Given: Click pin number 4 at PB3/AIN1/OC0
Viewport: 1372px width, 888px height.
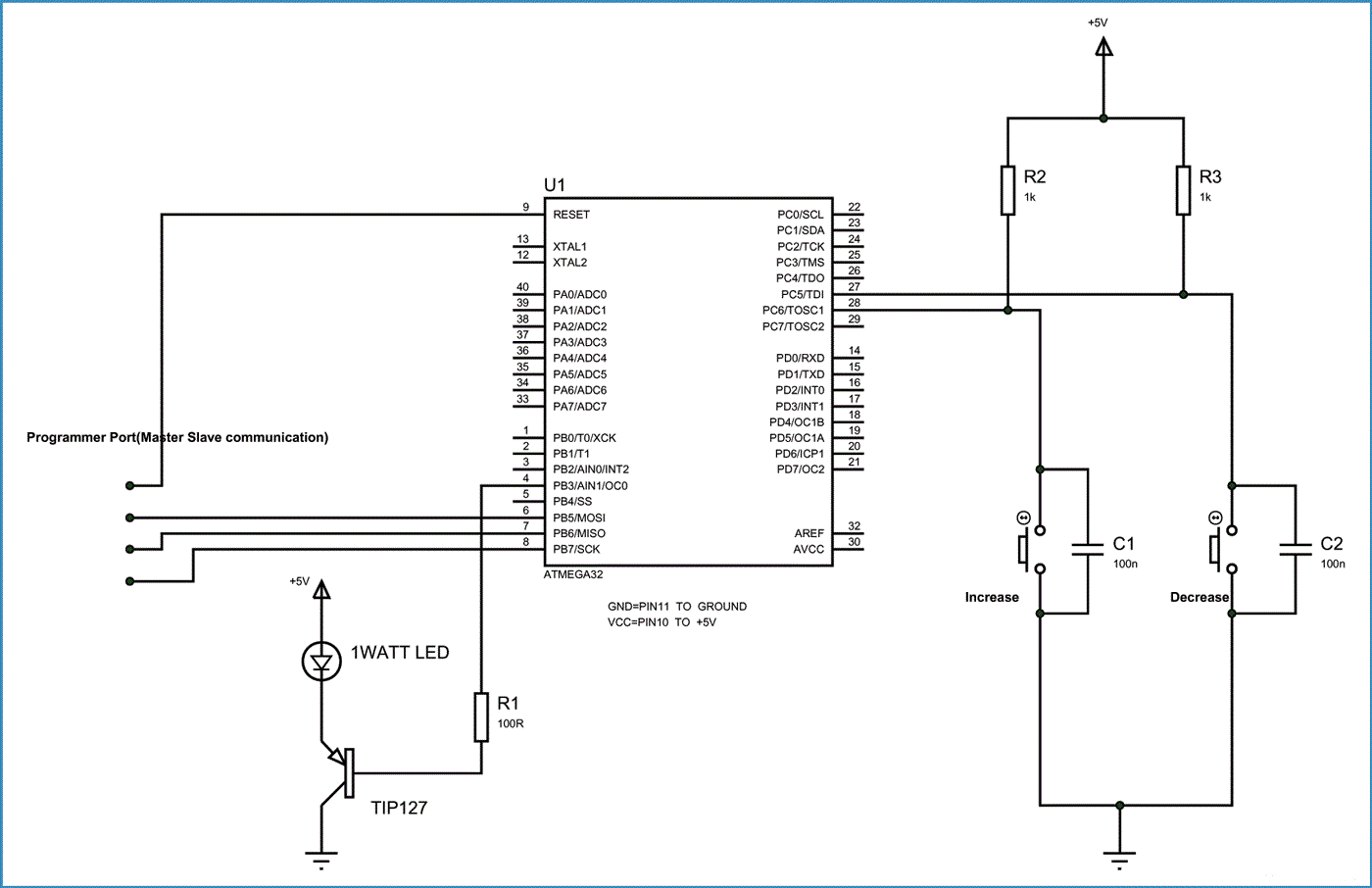Looking at the screenshot, I should coord(526,478).
